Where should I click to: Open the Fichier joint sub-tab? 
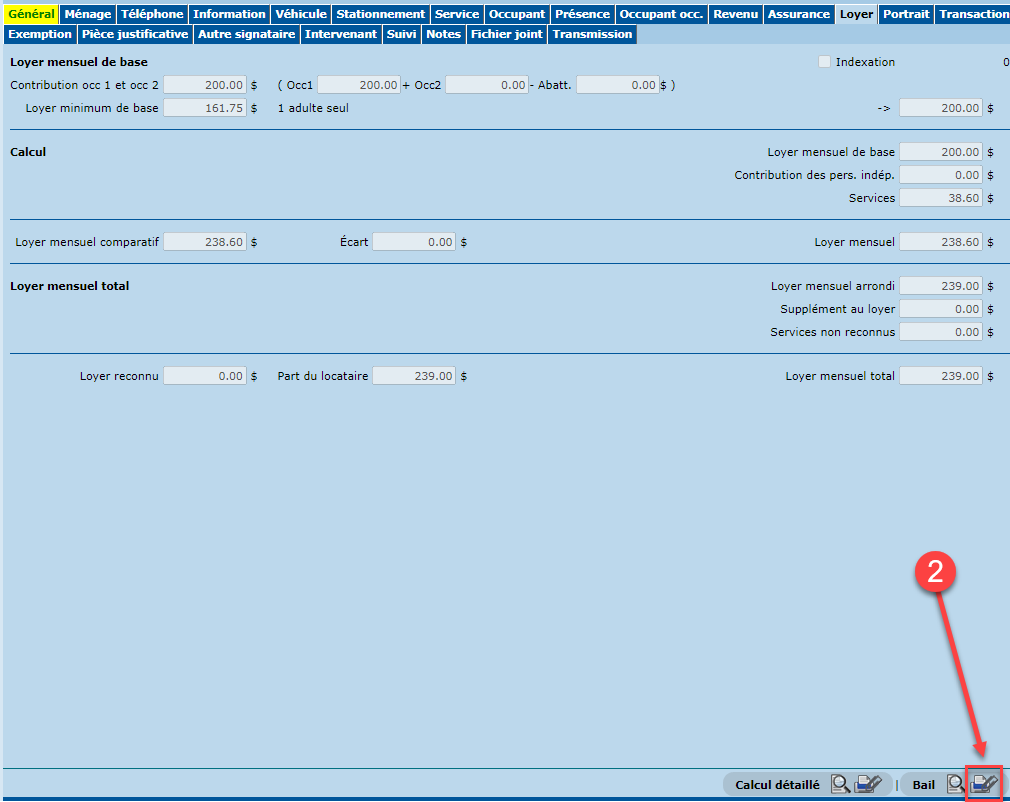pos(507,34)
